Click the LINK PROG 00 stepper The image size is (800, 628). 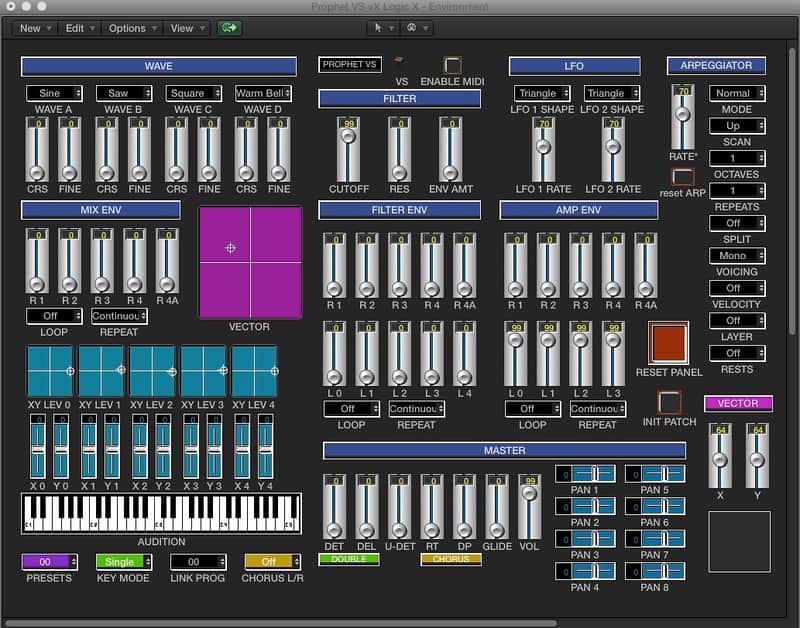[198, 562]
